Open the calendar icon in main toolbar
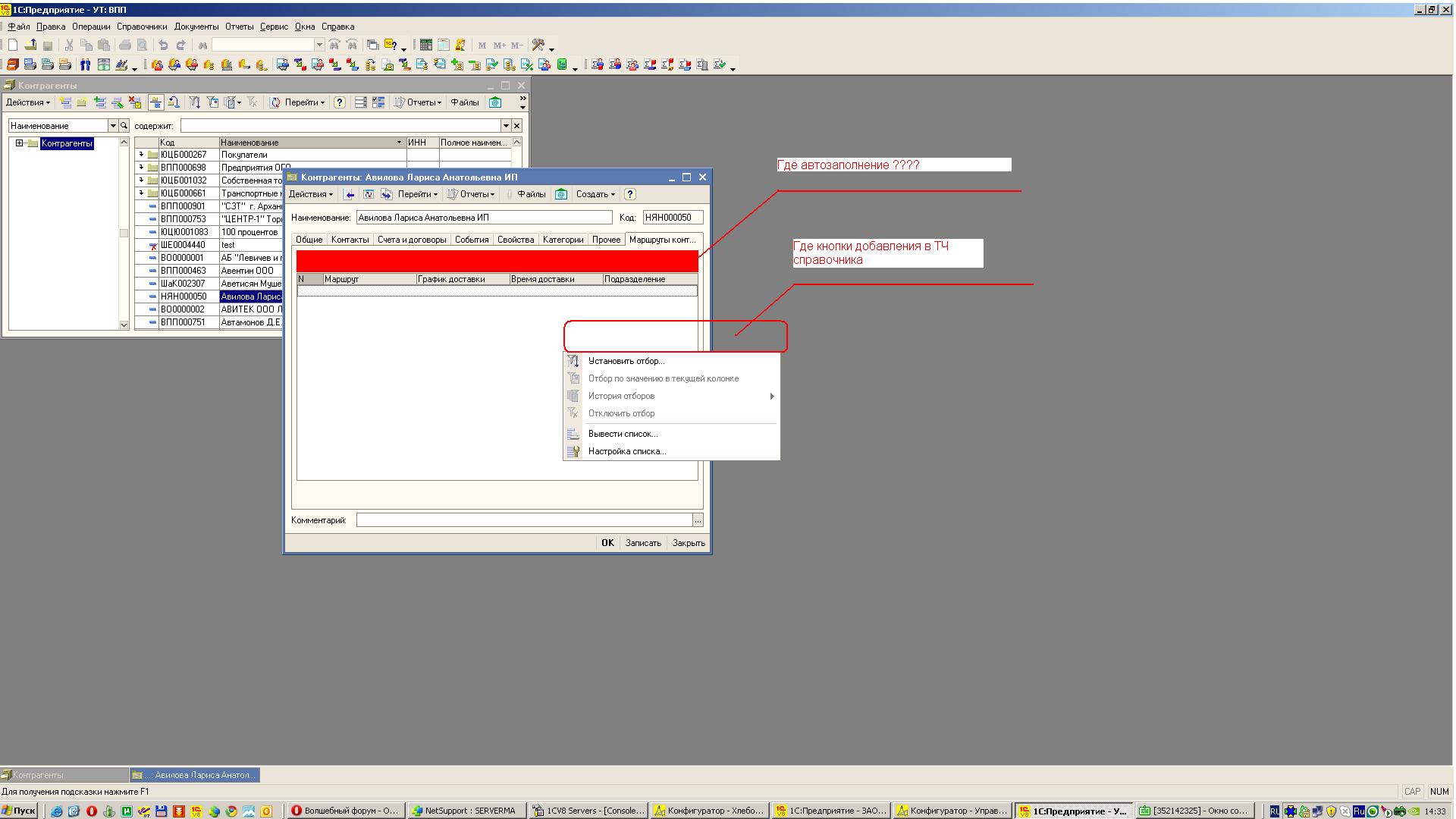 [x=444, y=45]
